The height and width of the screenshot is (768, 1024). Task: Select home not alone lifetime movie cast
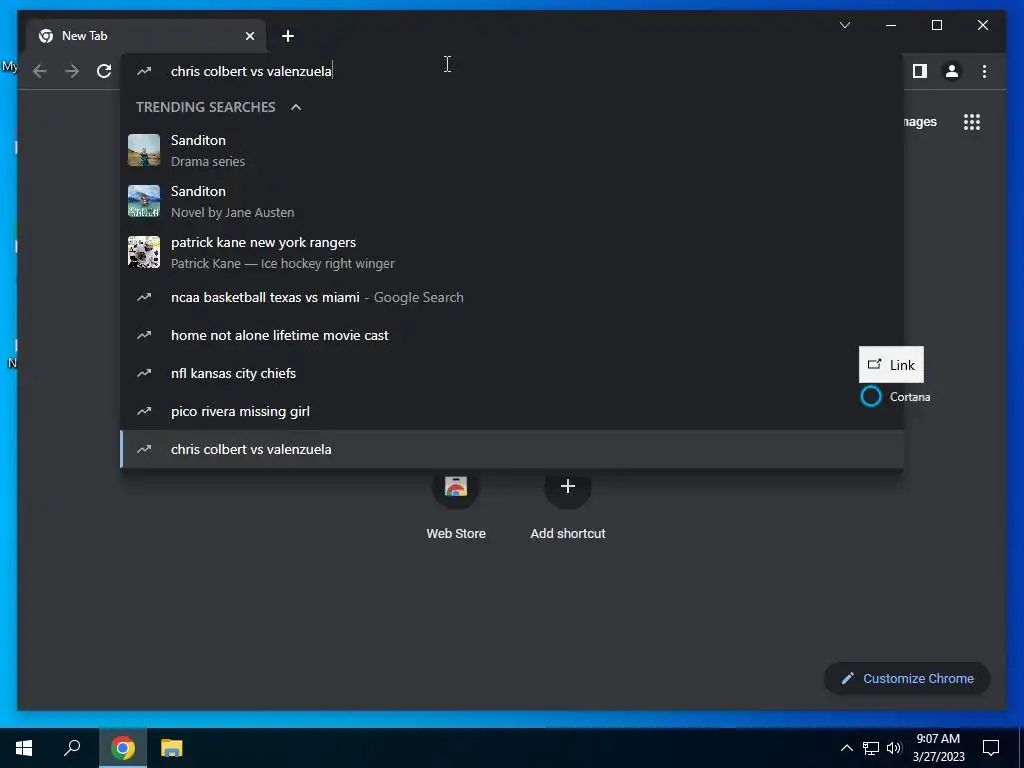pos(512,335)
